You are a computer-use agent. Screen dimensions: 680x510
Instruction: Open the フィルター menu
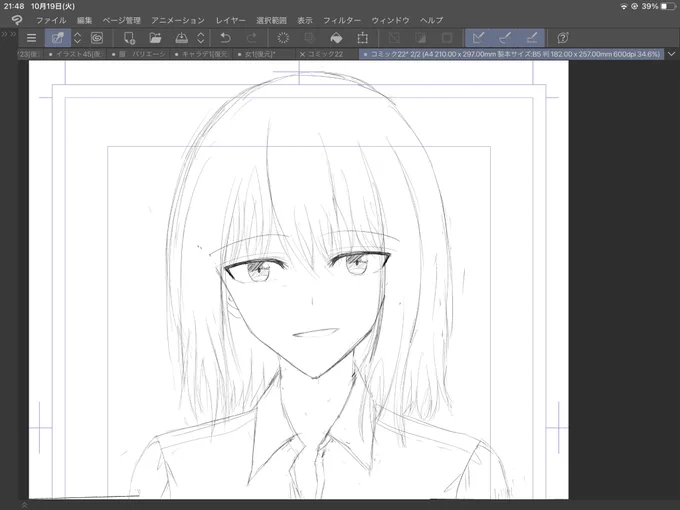pos(342,20)
